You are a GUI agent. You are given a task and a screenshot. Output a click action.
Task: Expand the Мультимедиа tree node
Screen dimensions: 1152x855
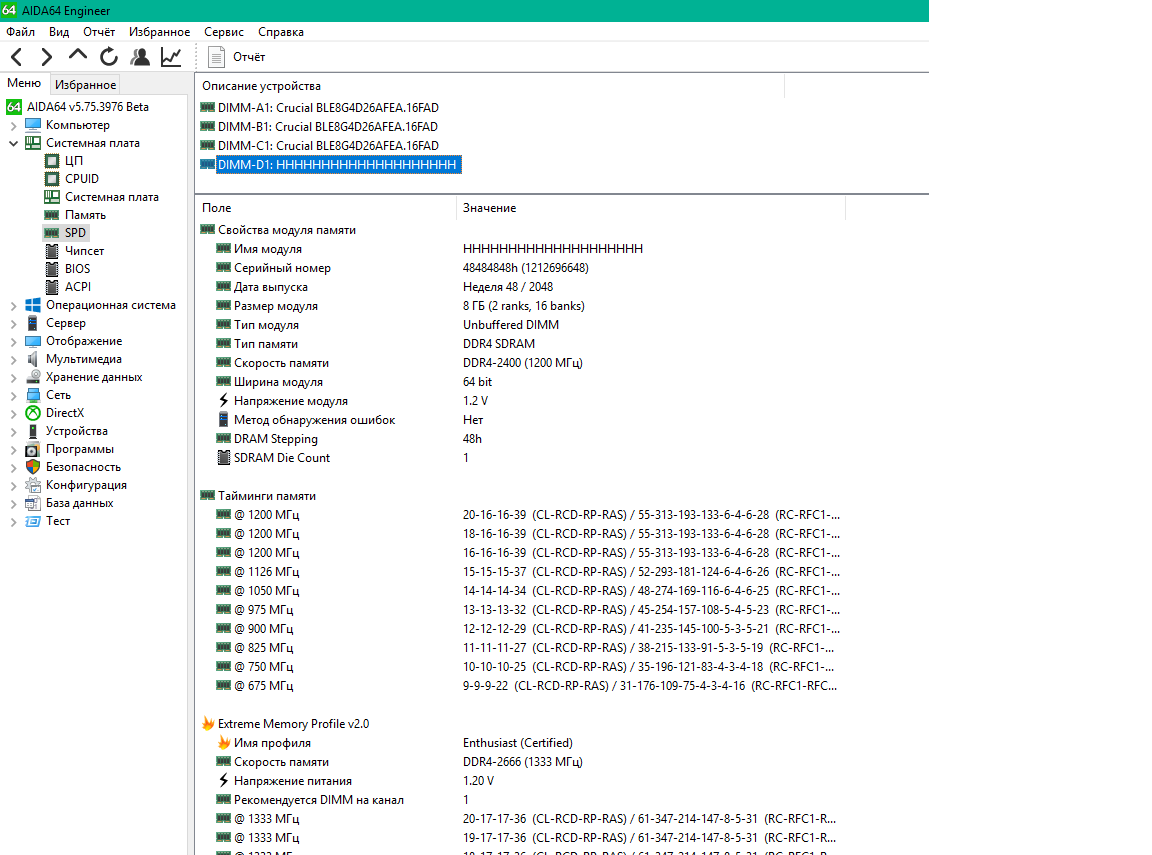[x=13, y=359]
